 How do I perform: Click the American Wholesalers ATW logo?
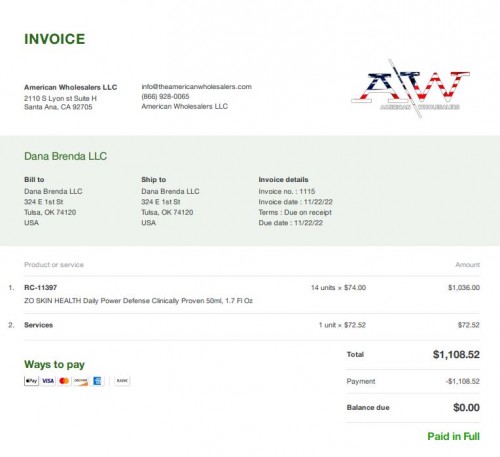pos(411,88)
